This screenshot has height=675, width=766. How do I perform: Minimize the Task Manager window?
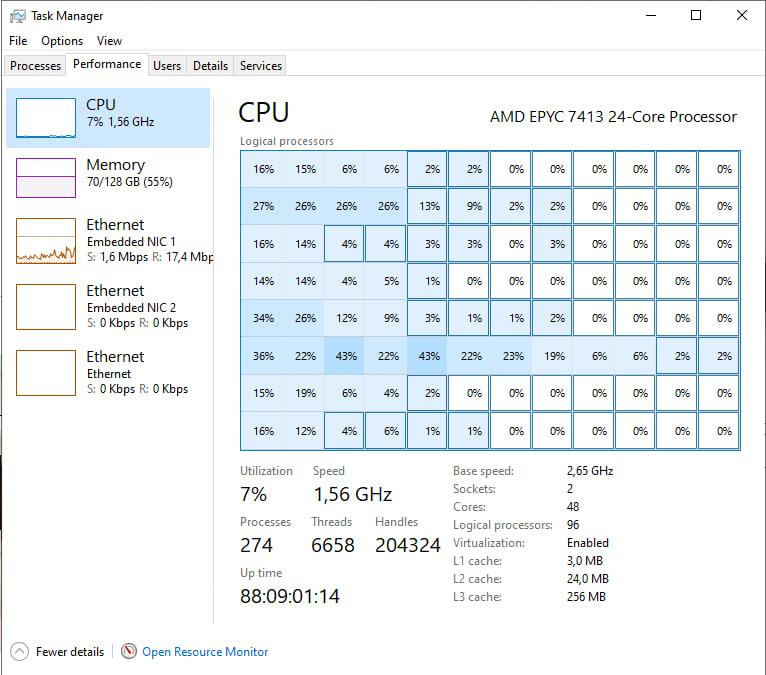click(651, 16)
